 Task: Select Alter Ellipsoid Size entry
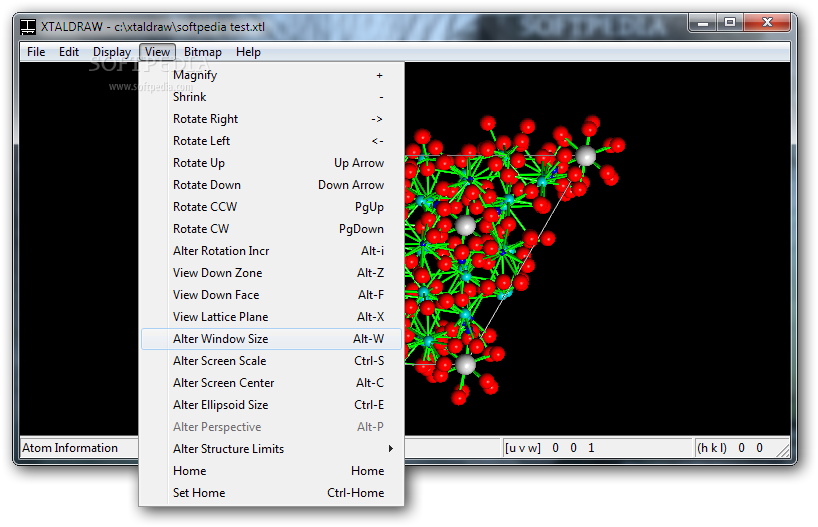(271, 405)
